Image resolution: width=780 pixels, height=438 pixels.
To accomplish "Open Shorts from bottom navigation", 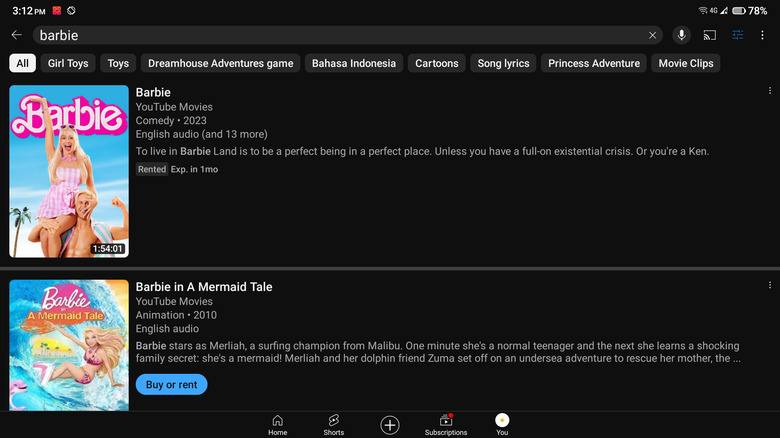I will pos(334,425).
